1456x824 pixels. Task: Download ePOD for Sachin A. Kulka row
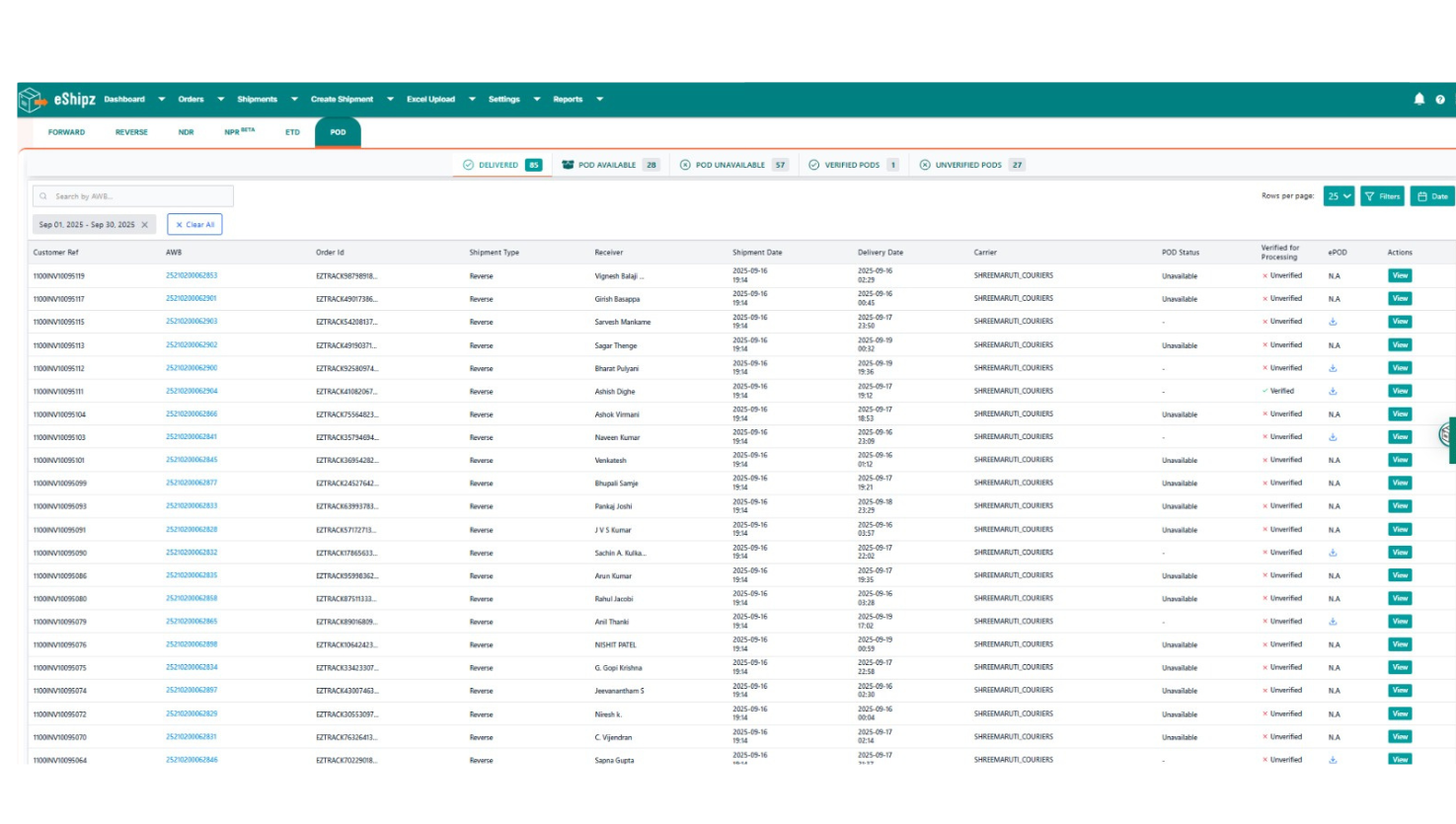[x=1333, y=553]
